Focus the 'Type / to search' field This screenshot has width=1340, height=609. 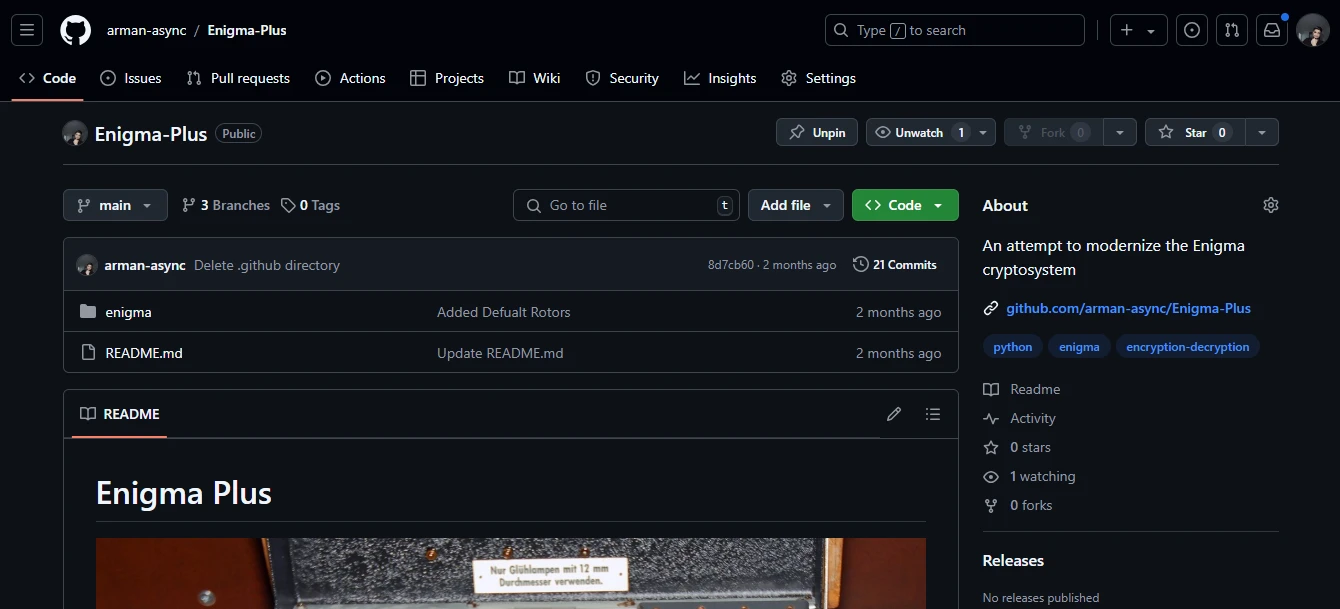(955, 30)
